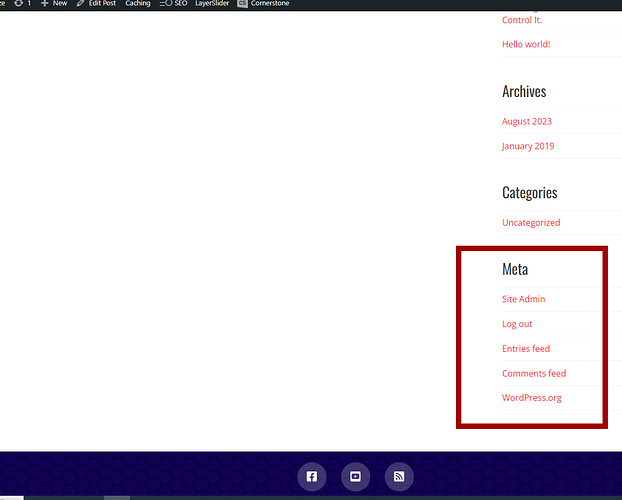Click the Facebook icon in footer

click(312, 477)
